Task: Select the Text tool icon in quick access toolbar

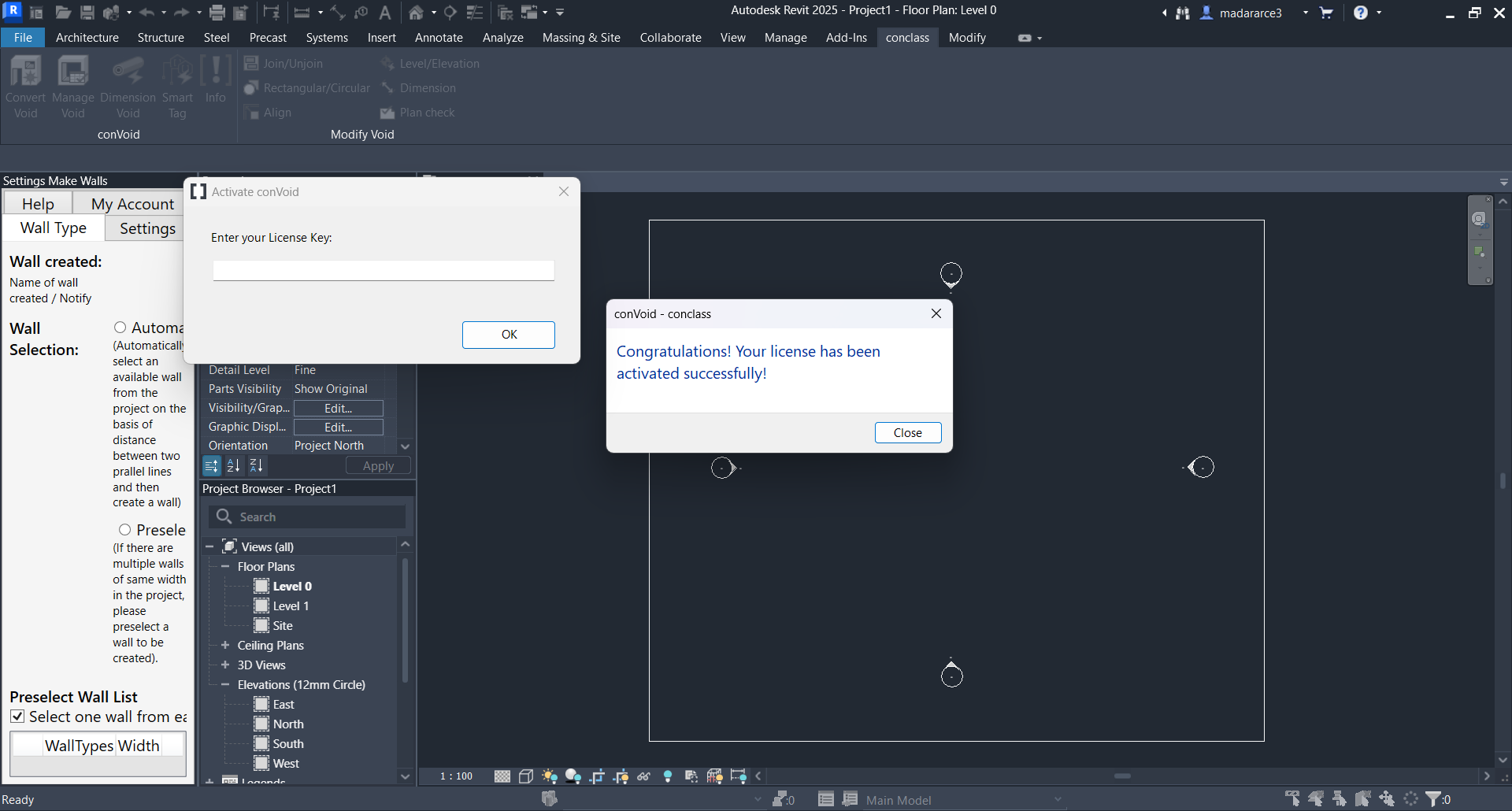Action: tap(385, 13)
